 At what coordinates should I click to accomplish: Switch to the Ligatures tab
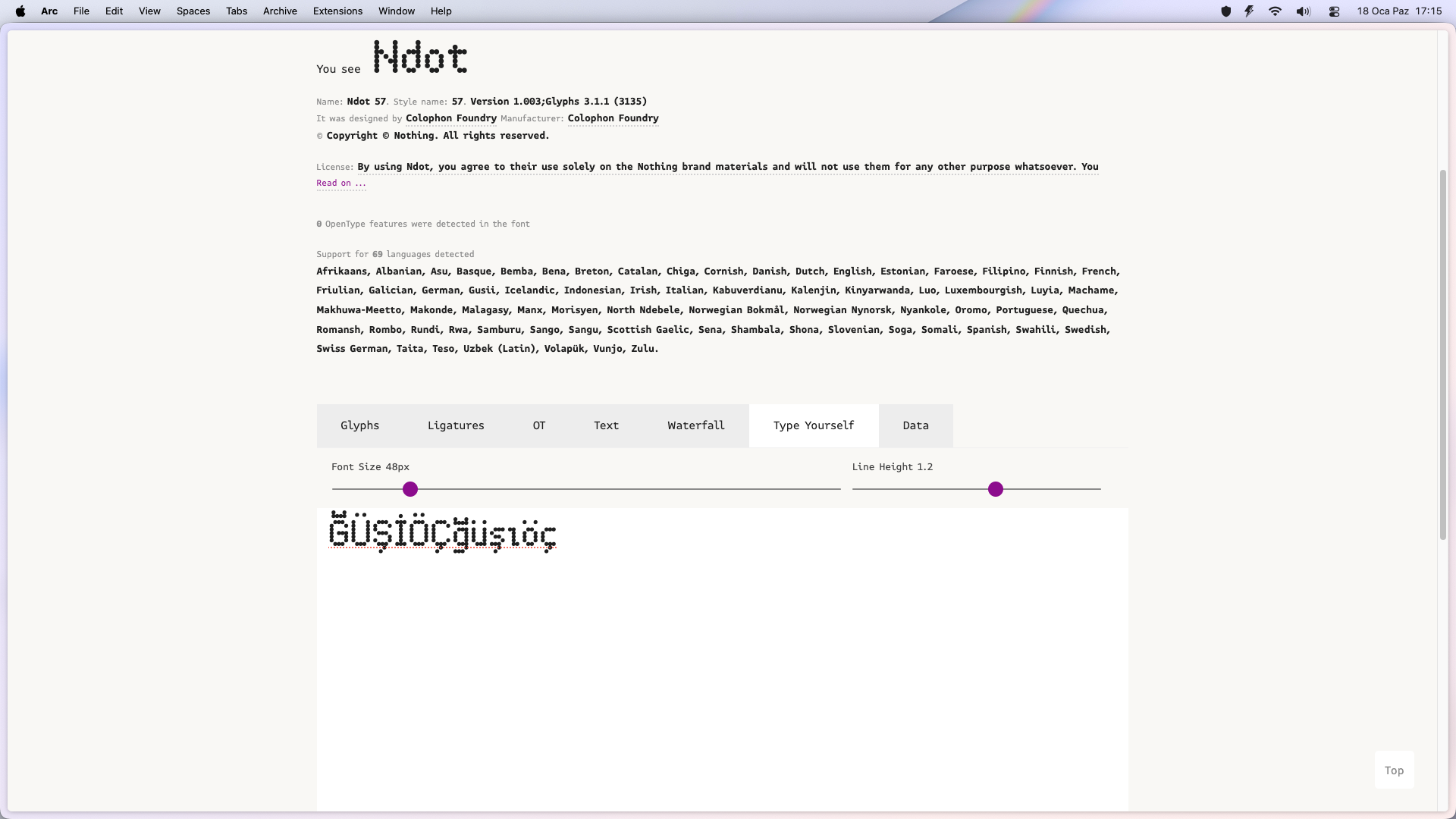tap(456, 425)
